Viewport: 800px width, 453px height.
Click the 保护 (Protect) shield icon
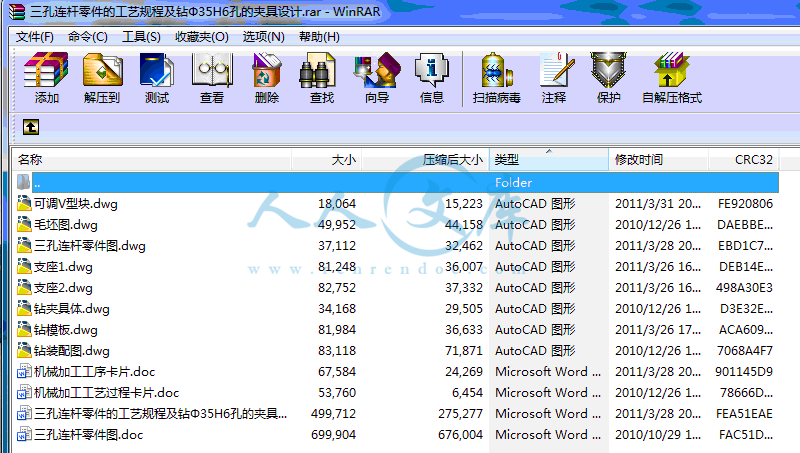[609, 70]
